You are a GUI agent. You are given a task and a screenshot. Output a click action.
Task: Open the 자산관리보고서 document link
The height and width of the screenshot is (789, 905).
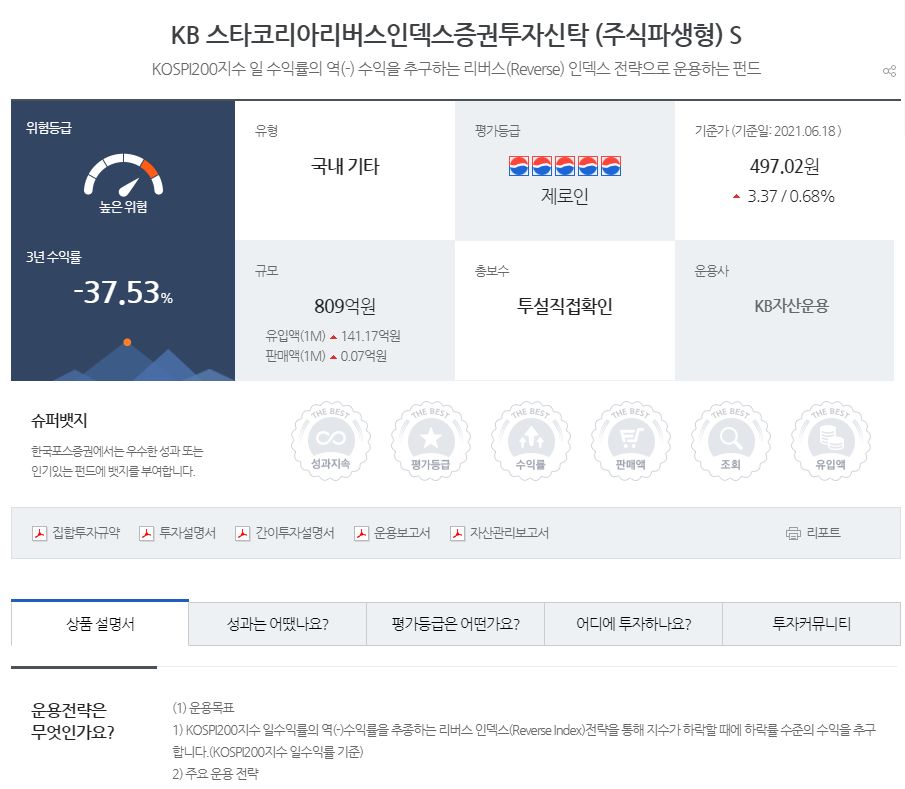pyautogui.click(x=510, y=533)
